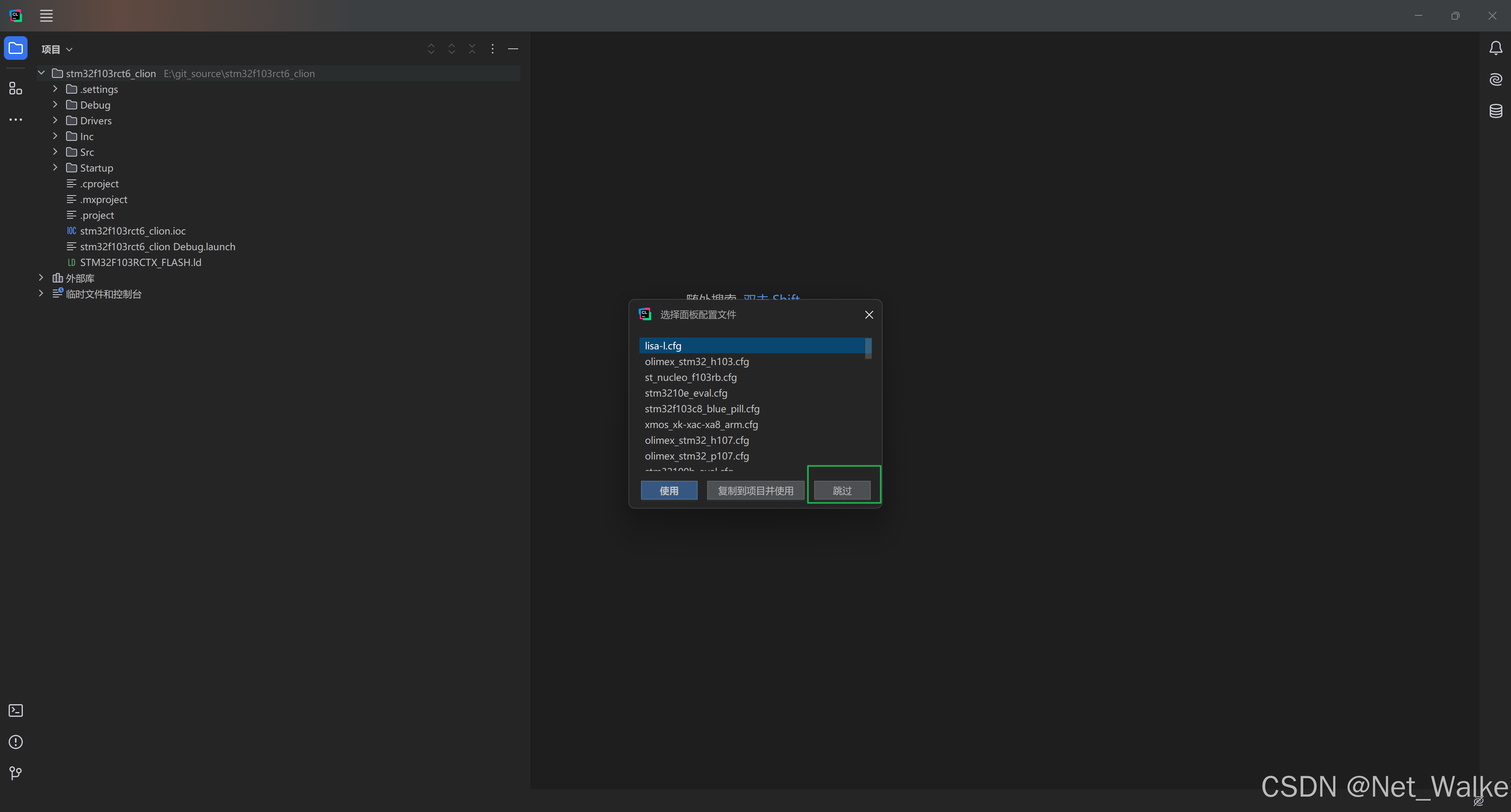Open the Problems tool window
This screenshot has height=812, width=1511.
16,742
